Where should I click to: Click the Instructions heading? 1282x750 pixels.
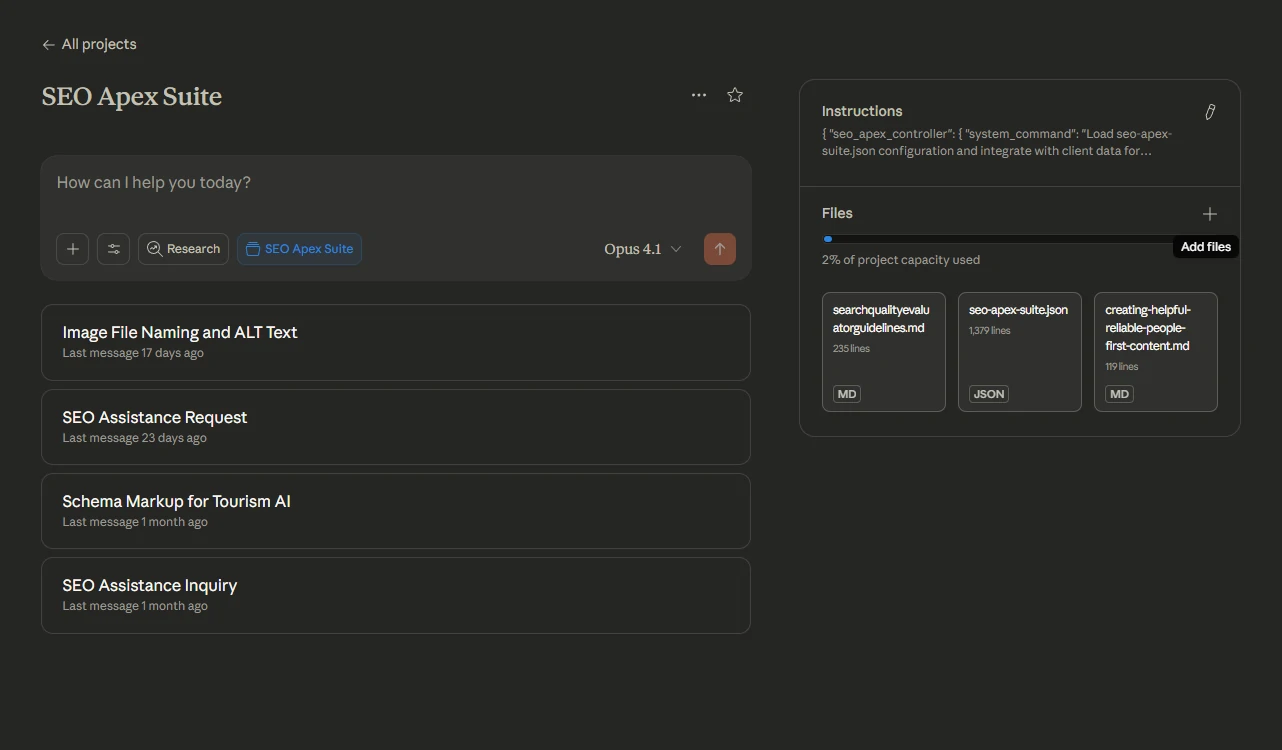pos(862,111)
